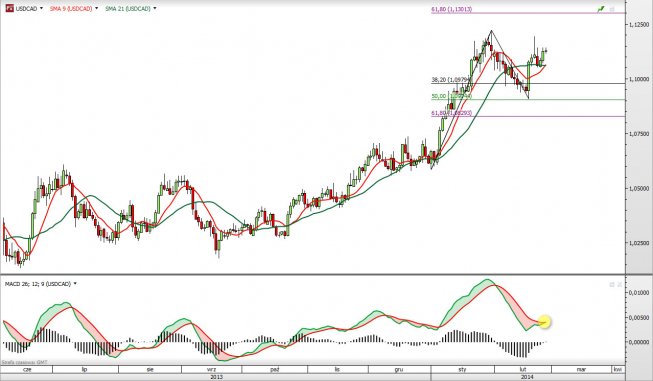This screenshot has height=381, width=653.
Task: Click the 'wrz' month on time axis
Action: tap(212, 369)
